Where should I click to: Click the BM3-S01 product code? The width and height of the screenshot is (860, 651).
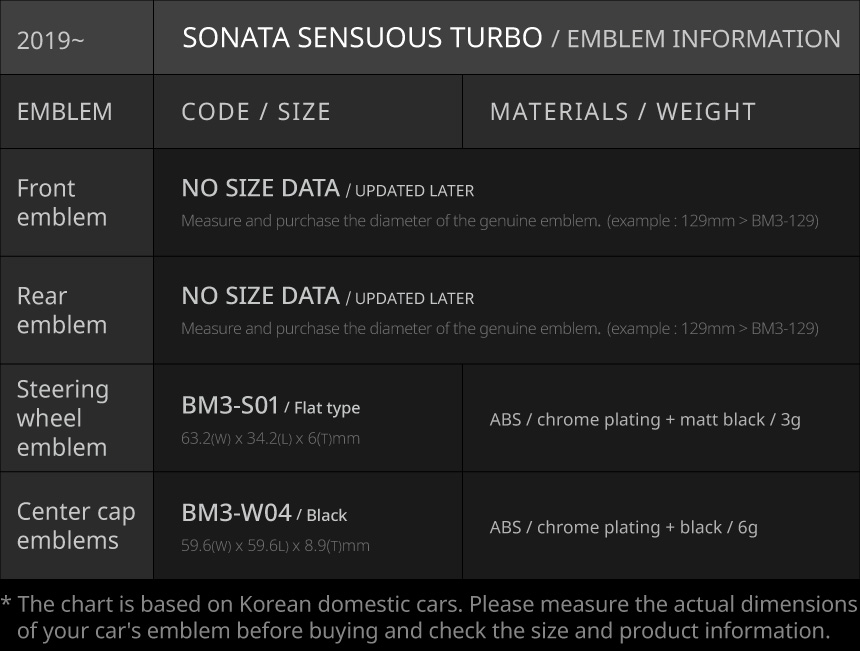[x=230, y=405]
